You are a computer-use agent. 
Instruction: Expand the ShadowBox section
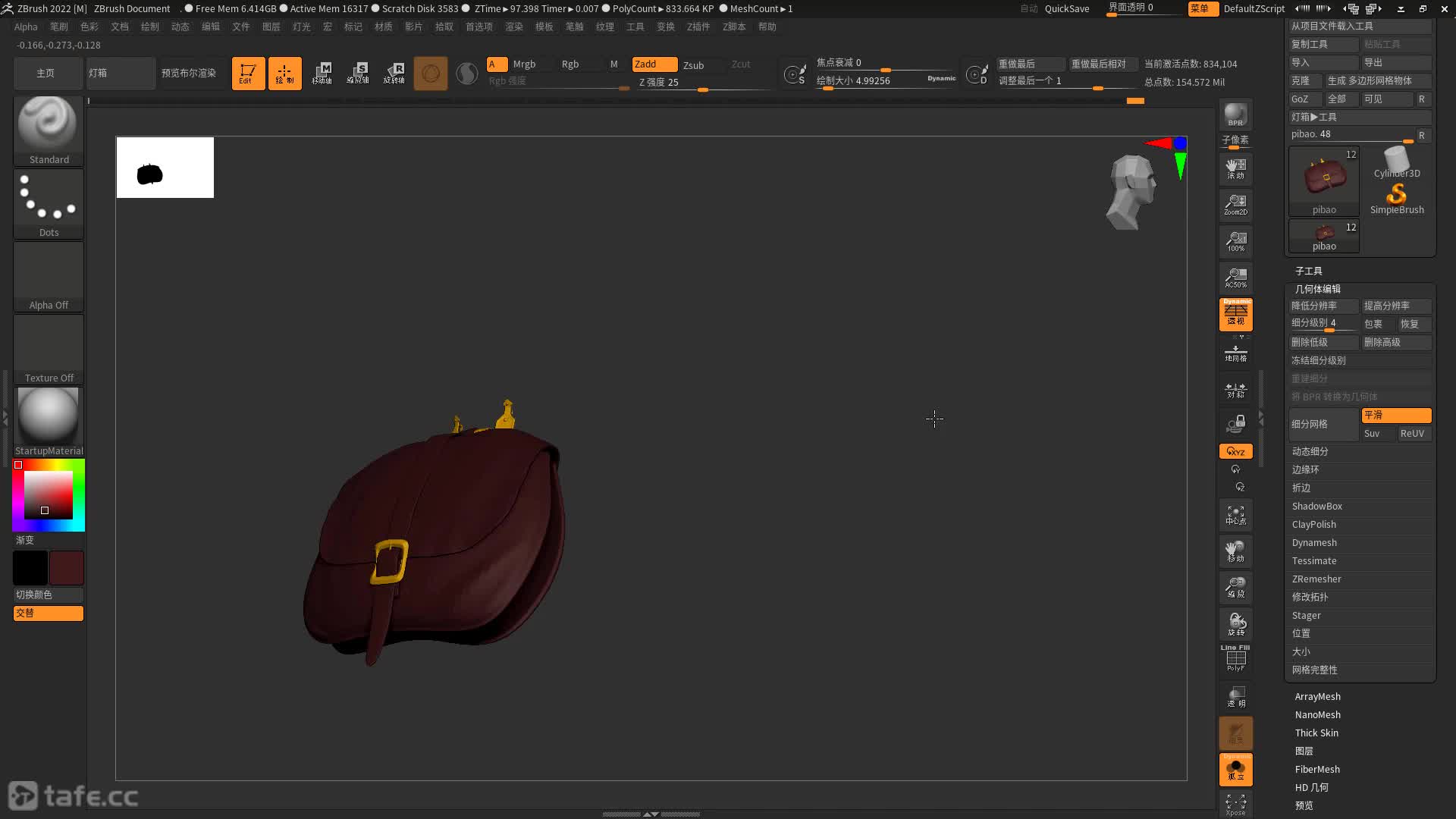click(x=1317, y=506)
